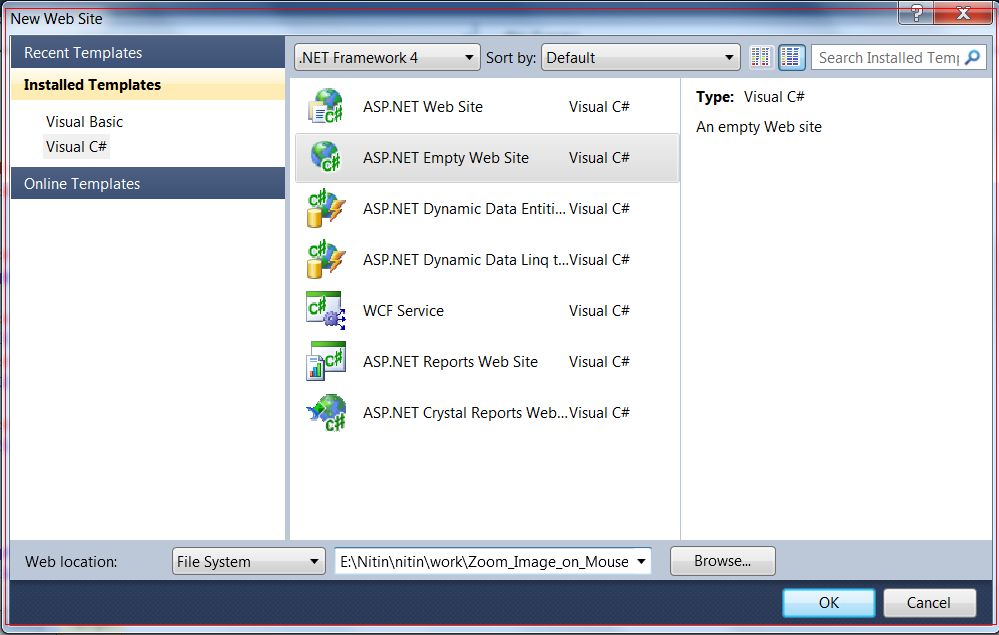999x635 pixels.
Task: Click the ASP.NET Empty Web Site globe icon
Action: pyautogui.click(x=326, y=157)
